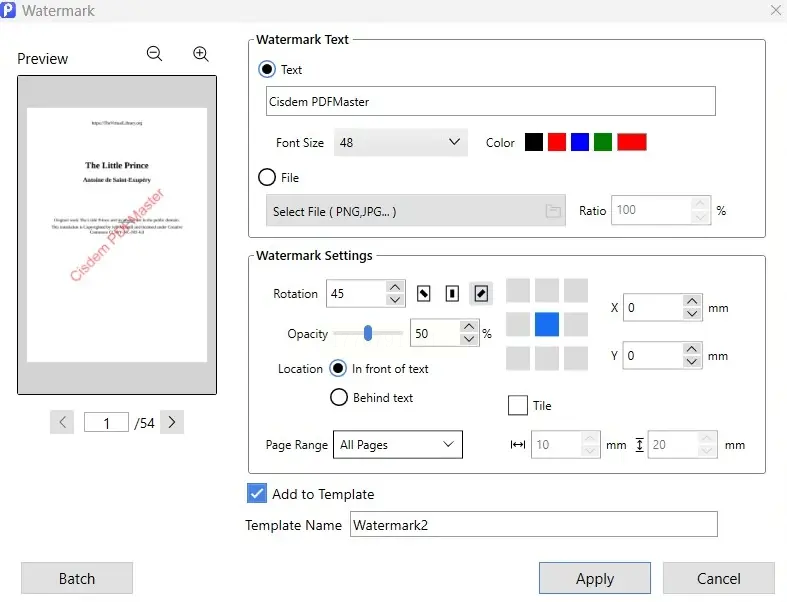Enable the Tile checkbox
Screen dimensions: 787x602
(517, 405)
